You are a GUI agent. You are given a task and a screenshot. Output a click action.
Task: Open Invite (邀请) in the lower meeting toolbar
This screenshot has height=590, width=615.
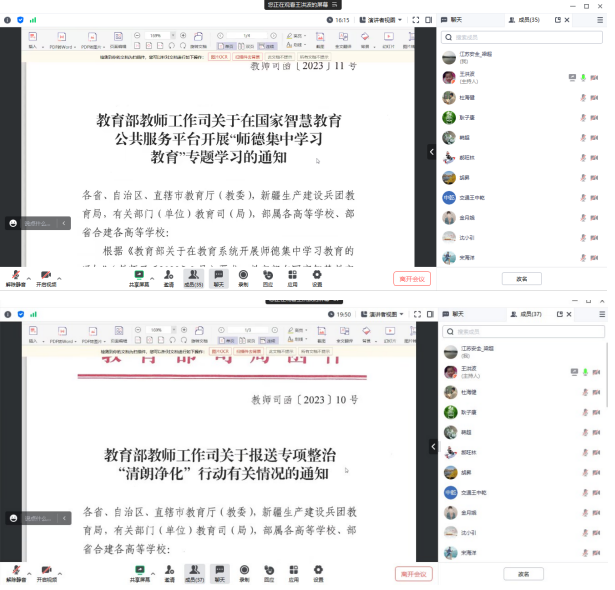click(x=168, y=572)
